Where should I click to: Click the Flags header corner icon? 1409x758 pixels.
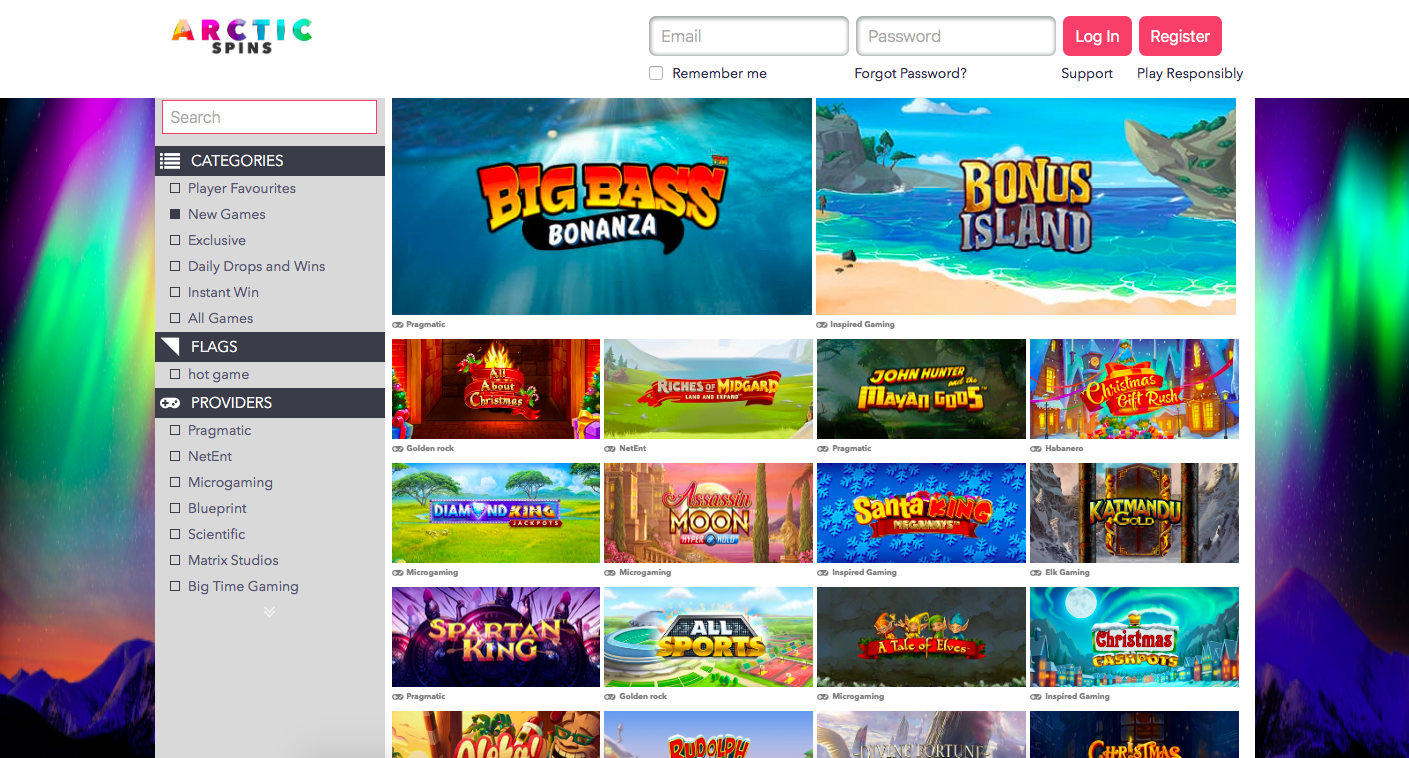point(170,347)
